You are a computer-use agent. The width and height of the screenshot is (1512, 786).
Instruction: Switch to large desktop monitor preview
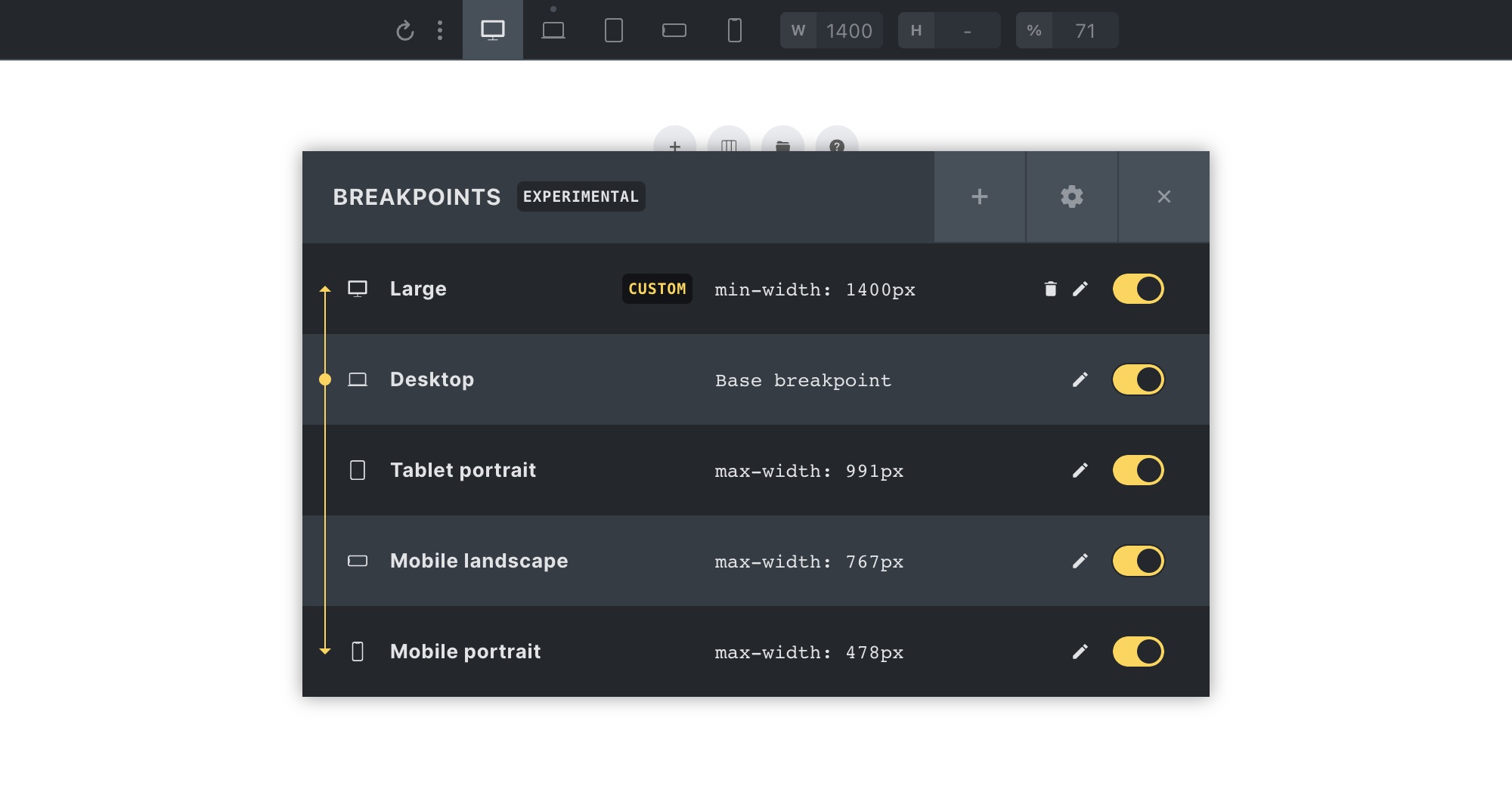[492, 30]
